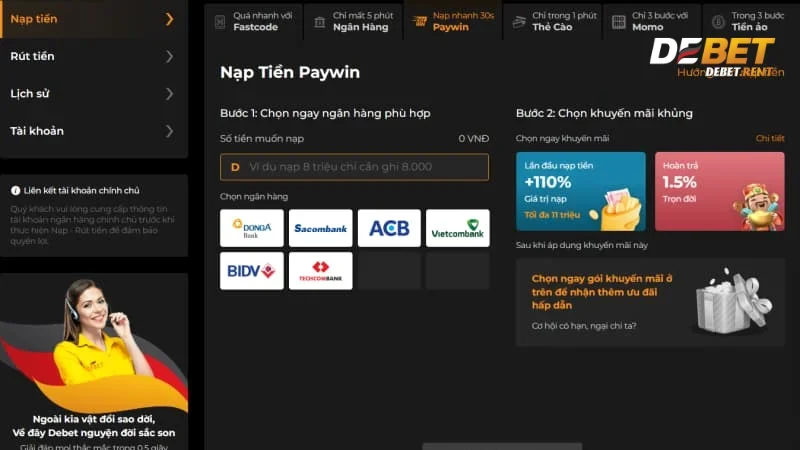
Task: Click the 0 VNĐ amount value
Action: point(473,138)
